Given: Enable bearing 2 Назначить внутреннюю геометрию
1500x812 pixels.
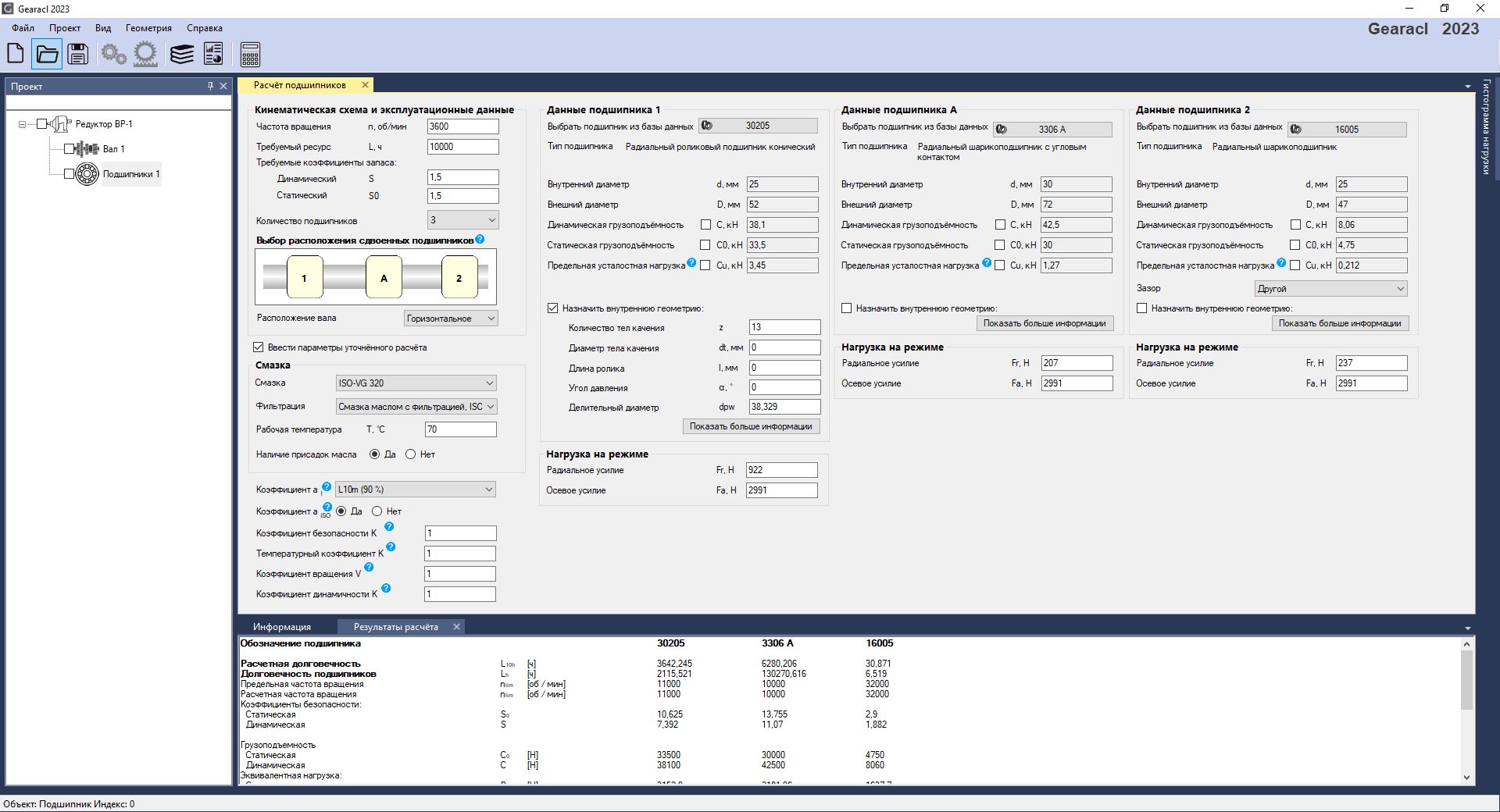Looking at the screenshot, I should (x=1141, y=308).
